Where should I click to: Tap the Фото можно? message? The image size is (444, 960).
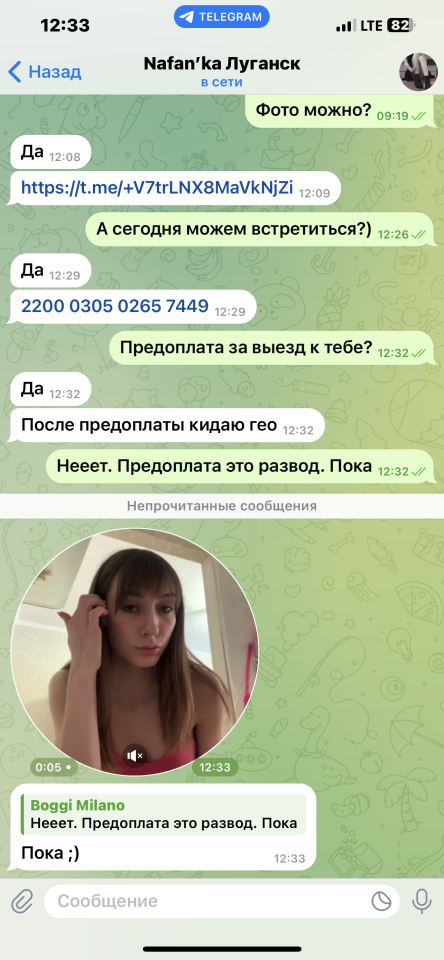(x=339, y=110)
